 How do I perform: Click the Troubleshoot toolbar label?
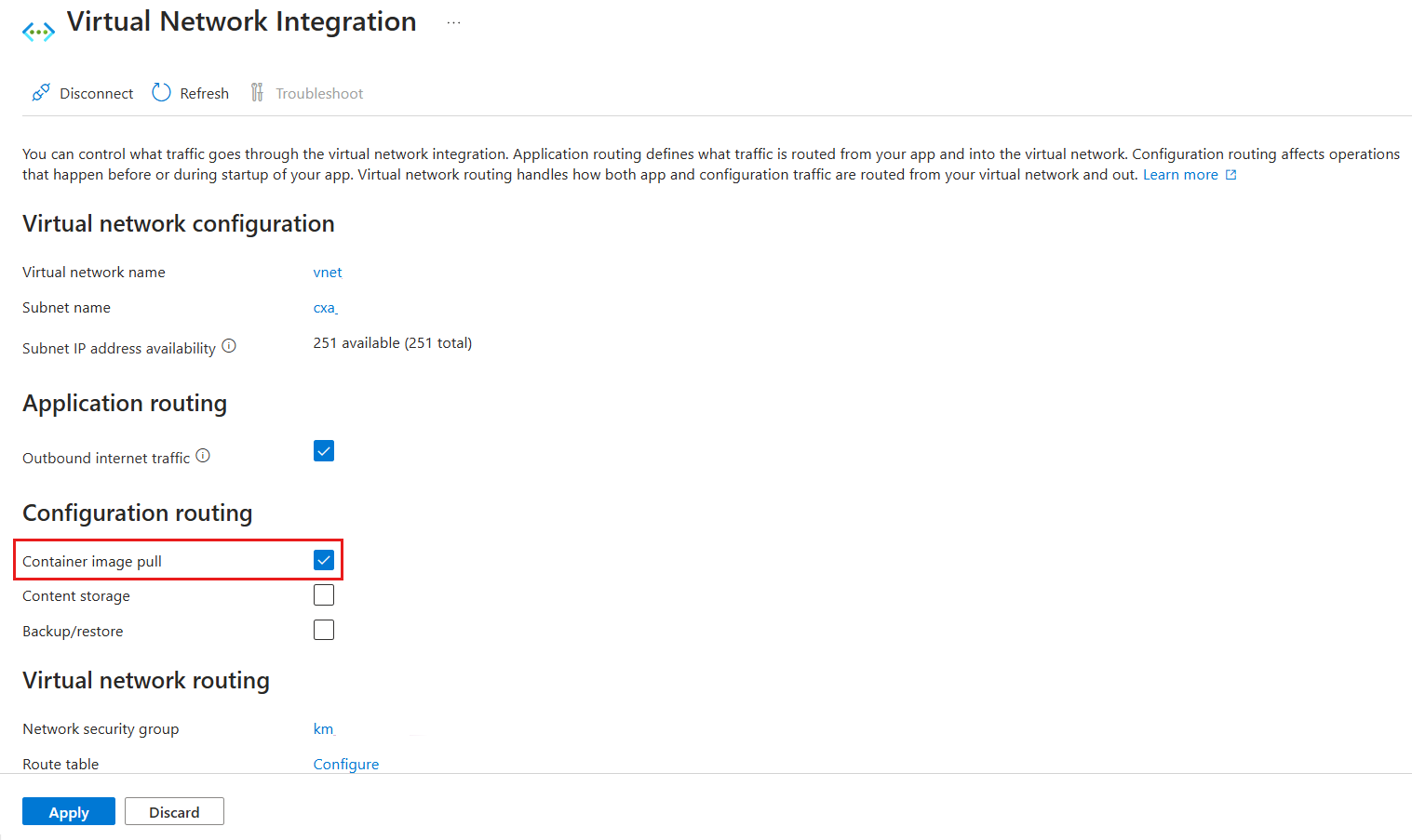tap(319, 93)
